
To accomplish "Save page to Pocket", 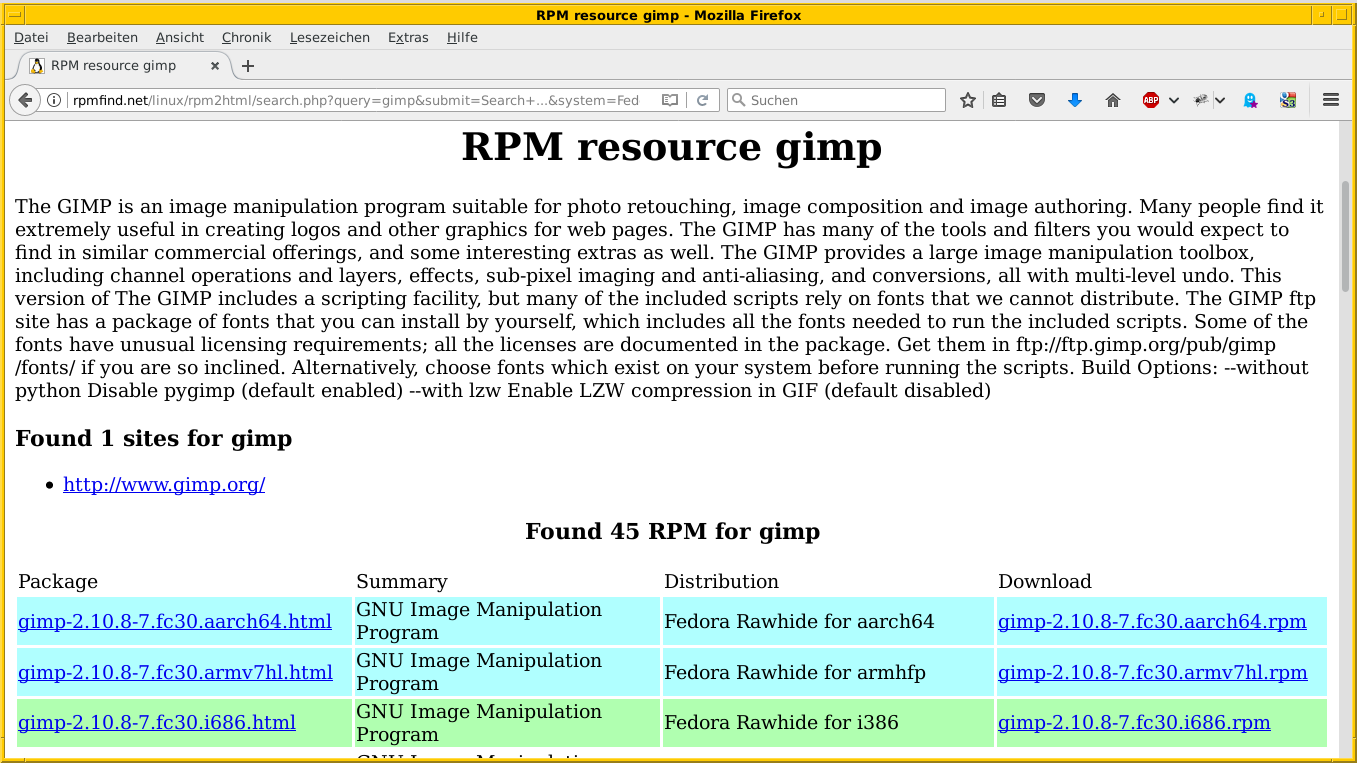I will 1037,100.
